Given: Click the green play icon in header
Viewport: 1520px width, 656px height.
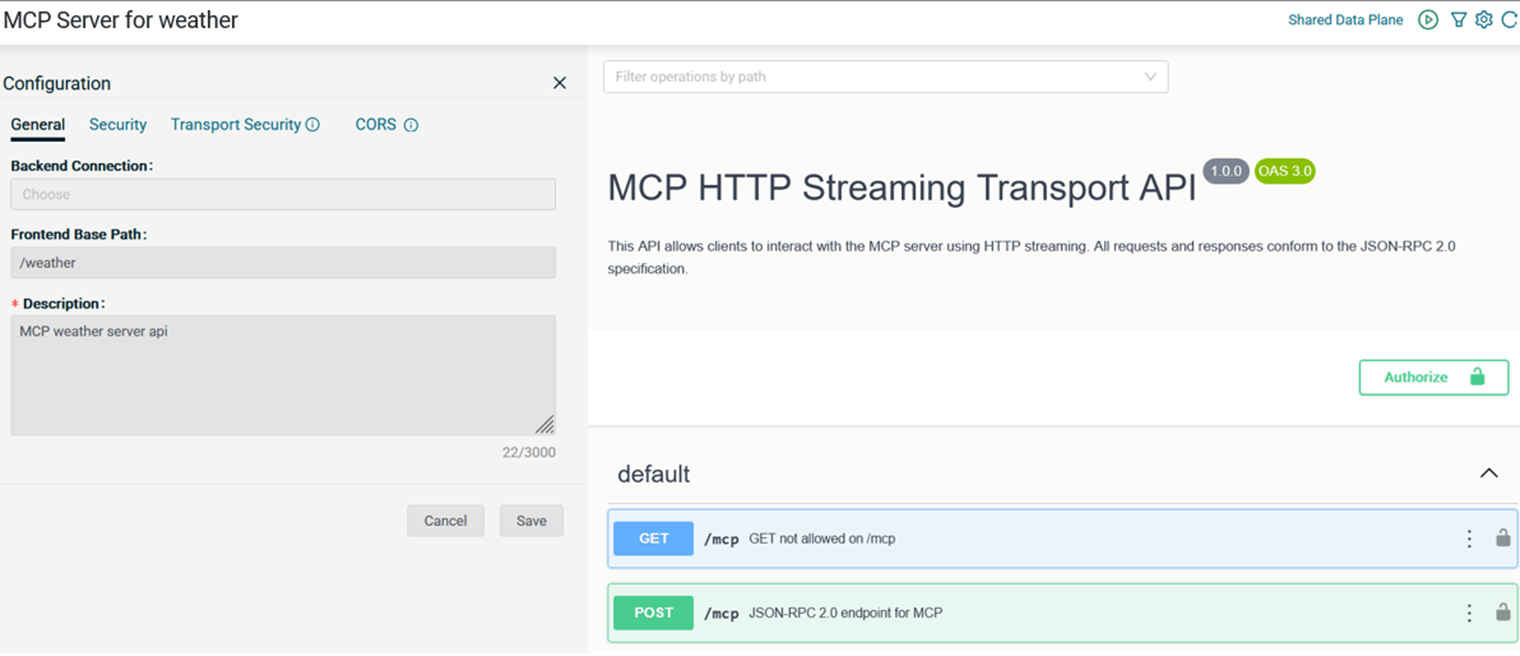Looking at the screenshot, I should click(1428, 20).
